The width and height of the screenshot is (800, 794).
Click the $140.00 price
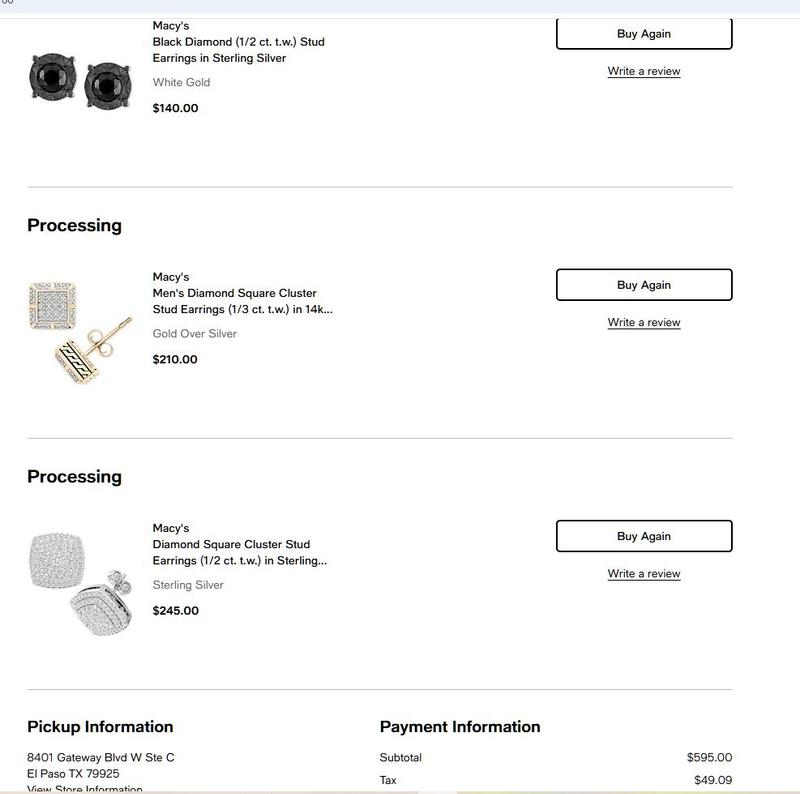point(175,108)
